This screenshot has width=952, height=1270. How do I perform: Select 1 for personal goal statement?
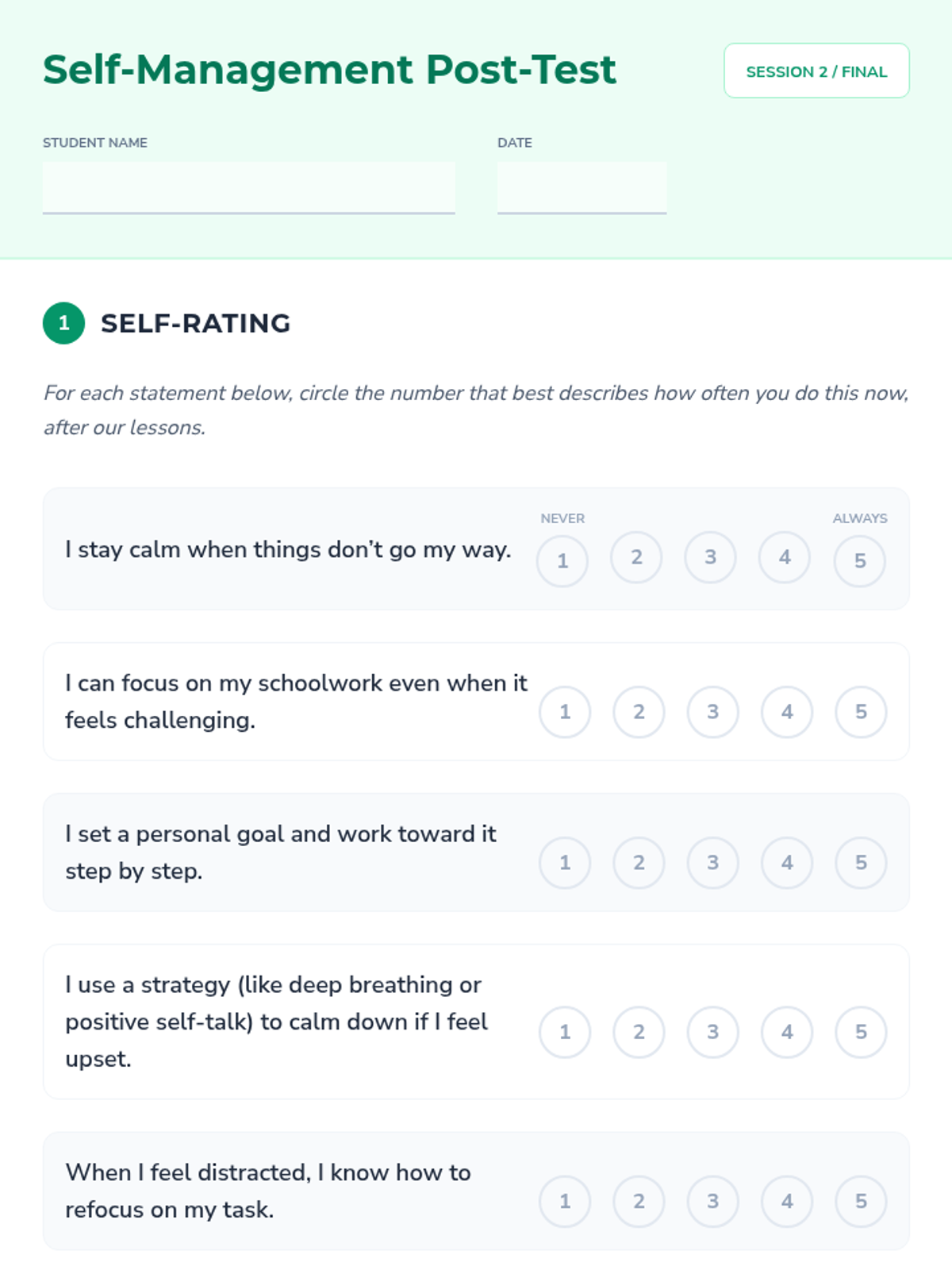tap(565, 863)
